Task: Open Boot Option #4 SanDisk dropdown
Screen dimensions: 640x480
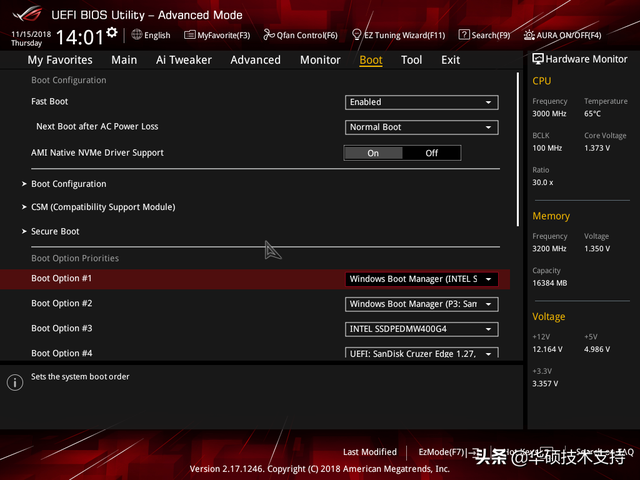Action: point(421,353)
